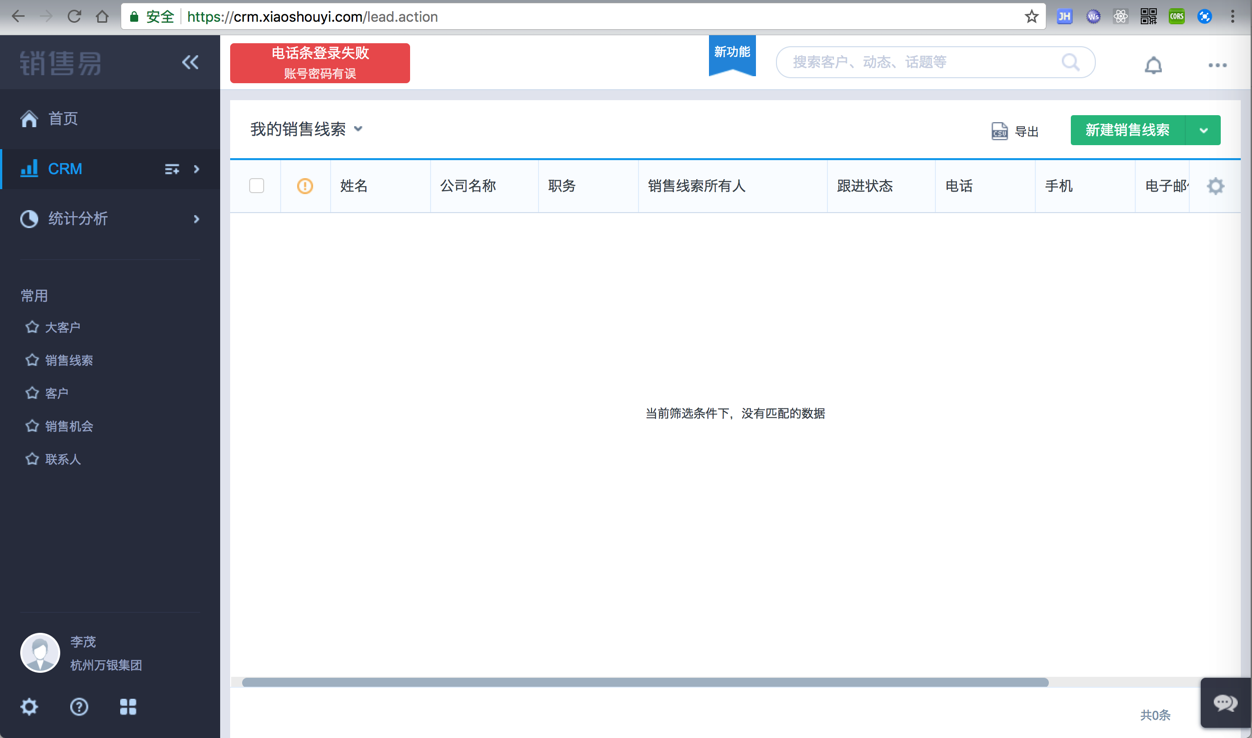The height and width of the screenshot is (738, 1252).
Task: Open the JH browser extension
Action: click(1064, 16)
